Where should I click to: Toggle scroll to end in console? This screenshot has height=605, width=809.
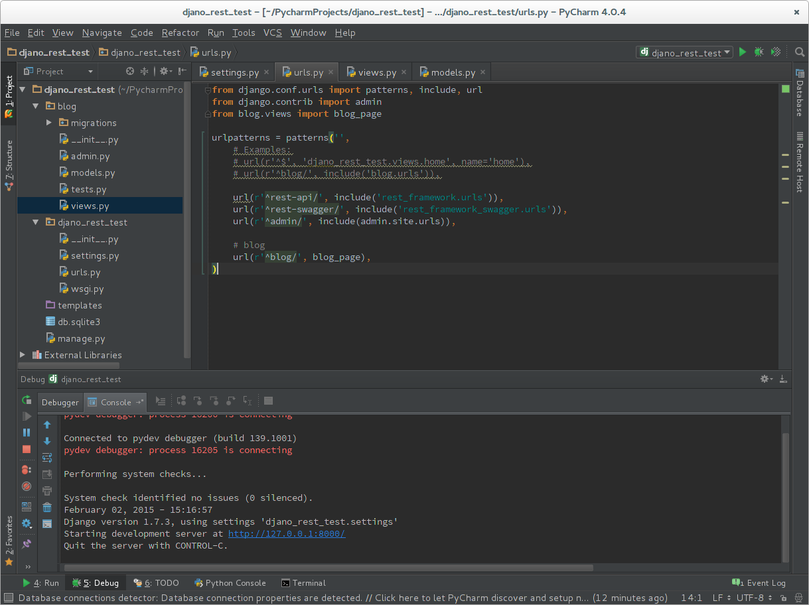tap(47, 474)
